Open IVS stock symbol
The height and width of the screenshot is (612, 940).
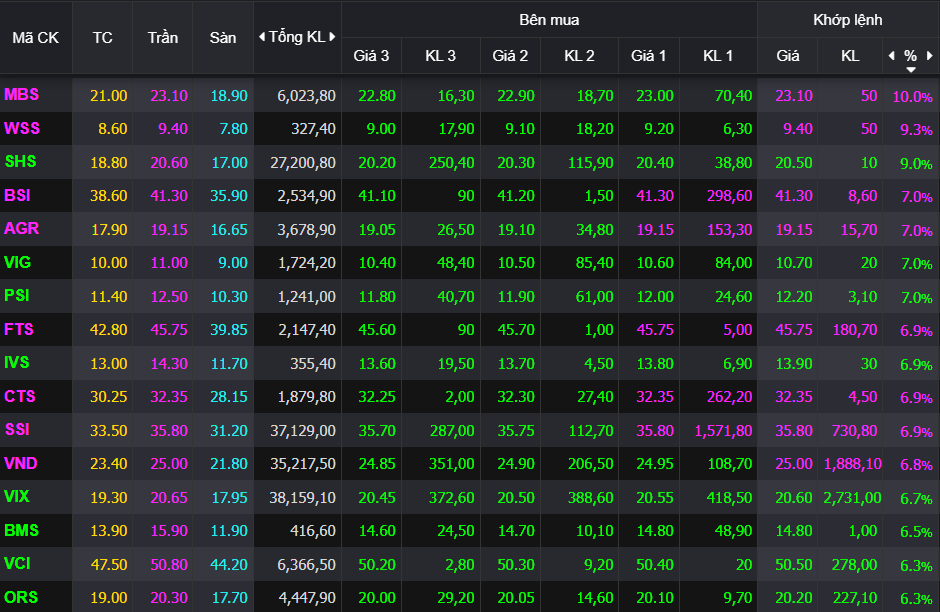(x=17, y=363)
